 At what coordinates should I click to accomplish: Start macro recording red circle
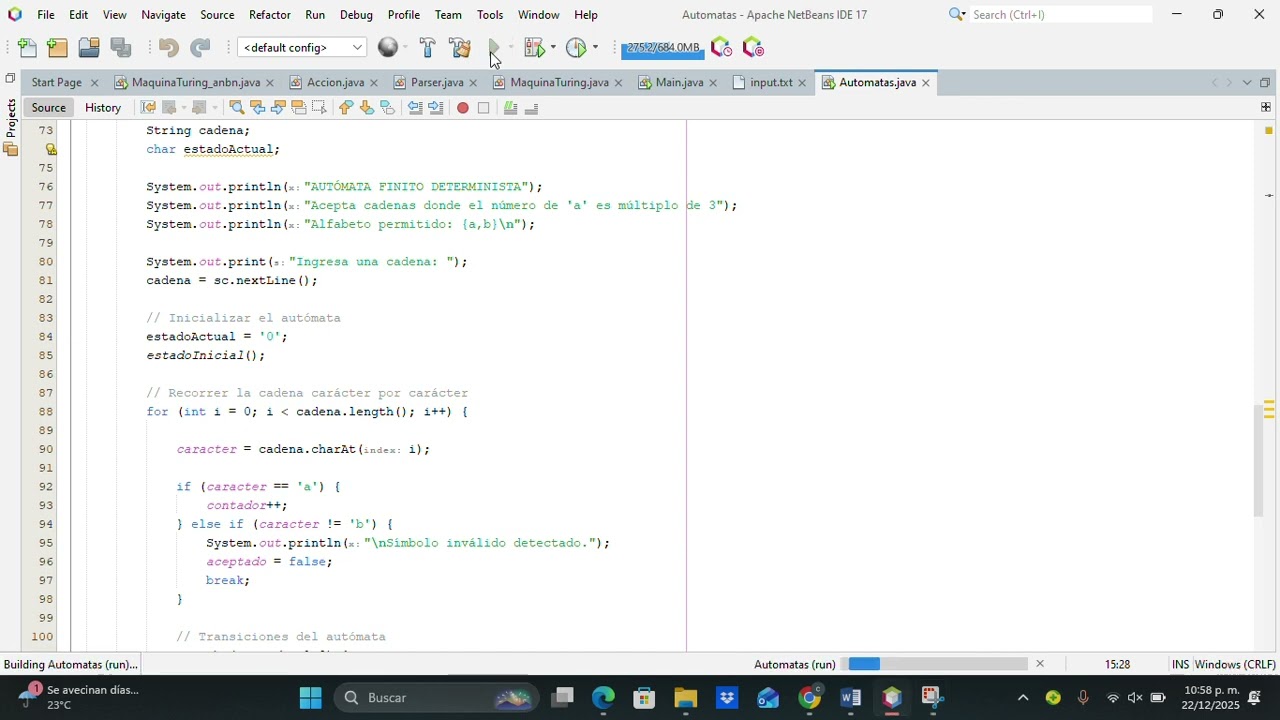[x=462, y=107]
